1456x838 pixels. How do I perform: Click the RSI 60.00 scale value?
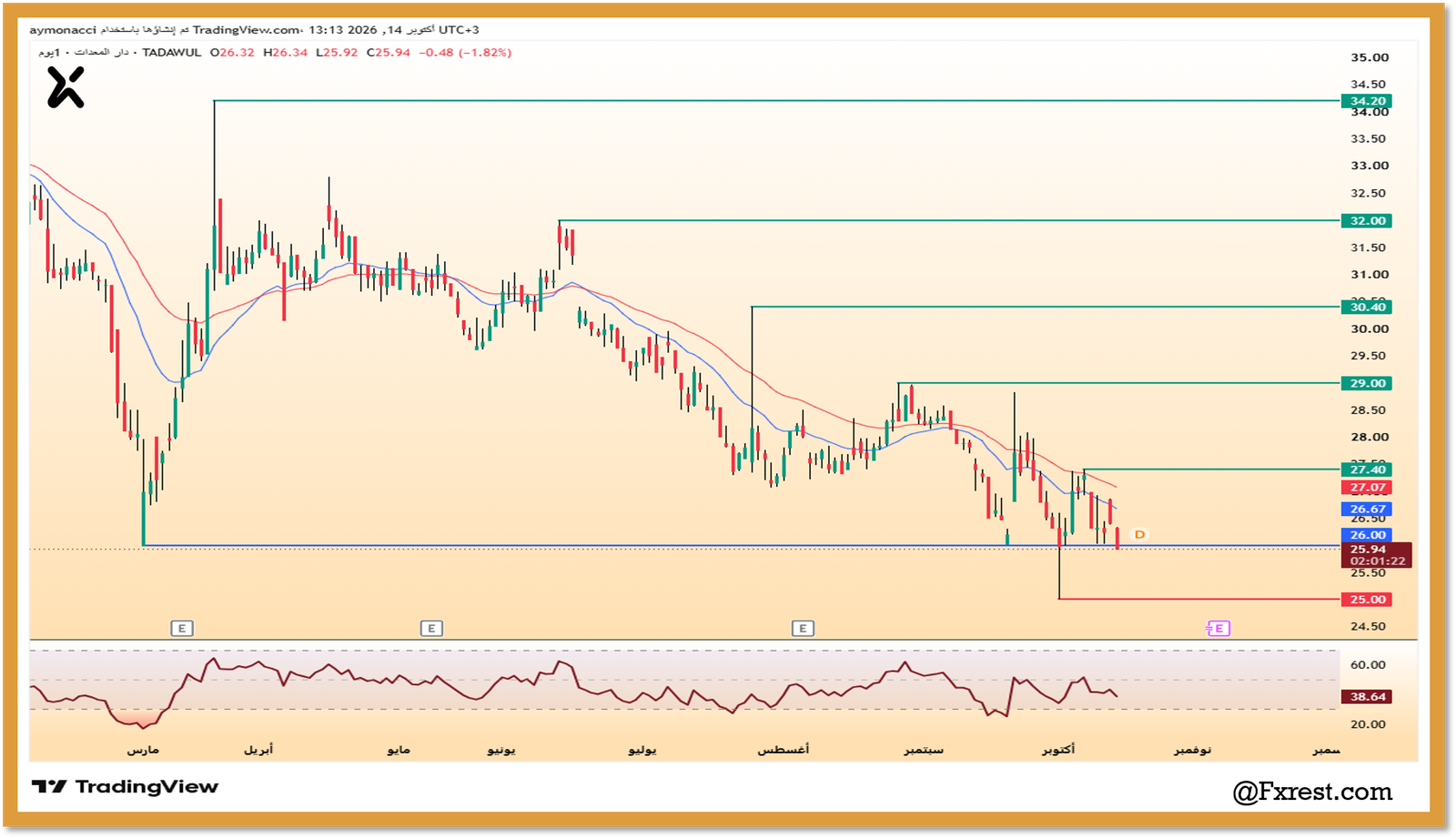(1368, 665)
